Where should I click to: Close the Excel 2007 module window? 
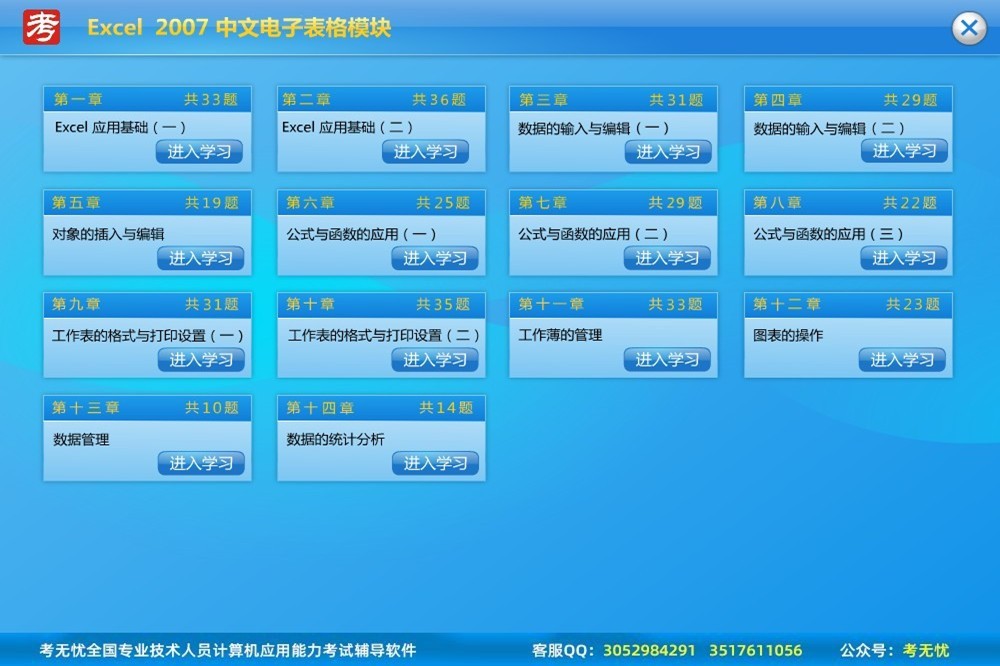pos(968,28)
